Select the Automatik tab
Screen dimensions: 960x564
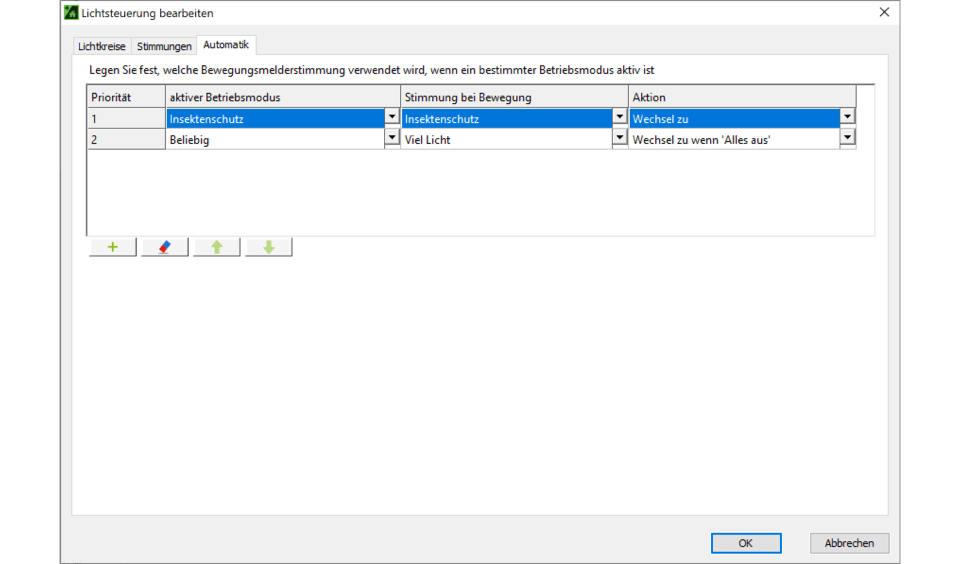[226, 45]
